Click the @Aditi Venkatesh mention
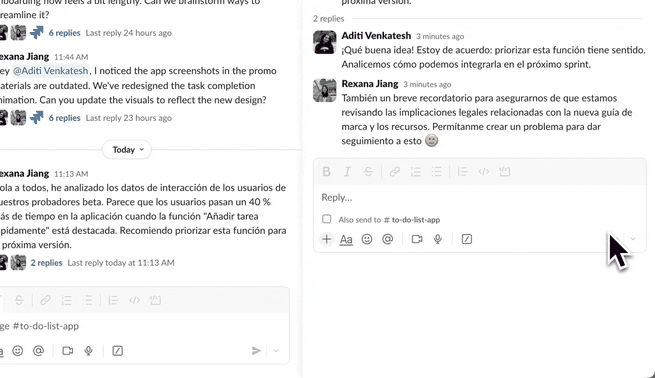 tap(51, 71)
